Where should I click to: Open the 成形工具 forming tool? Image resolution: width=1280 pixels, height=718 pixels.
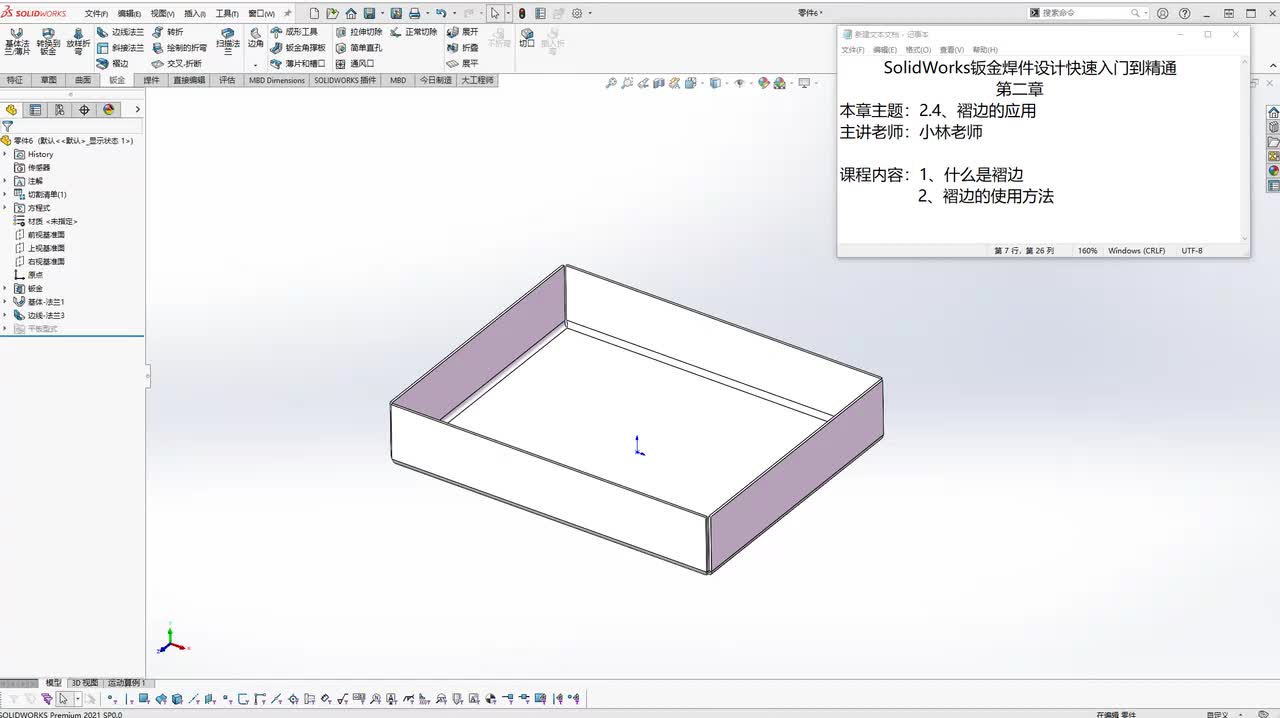294,32
